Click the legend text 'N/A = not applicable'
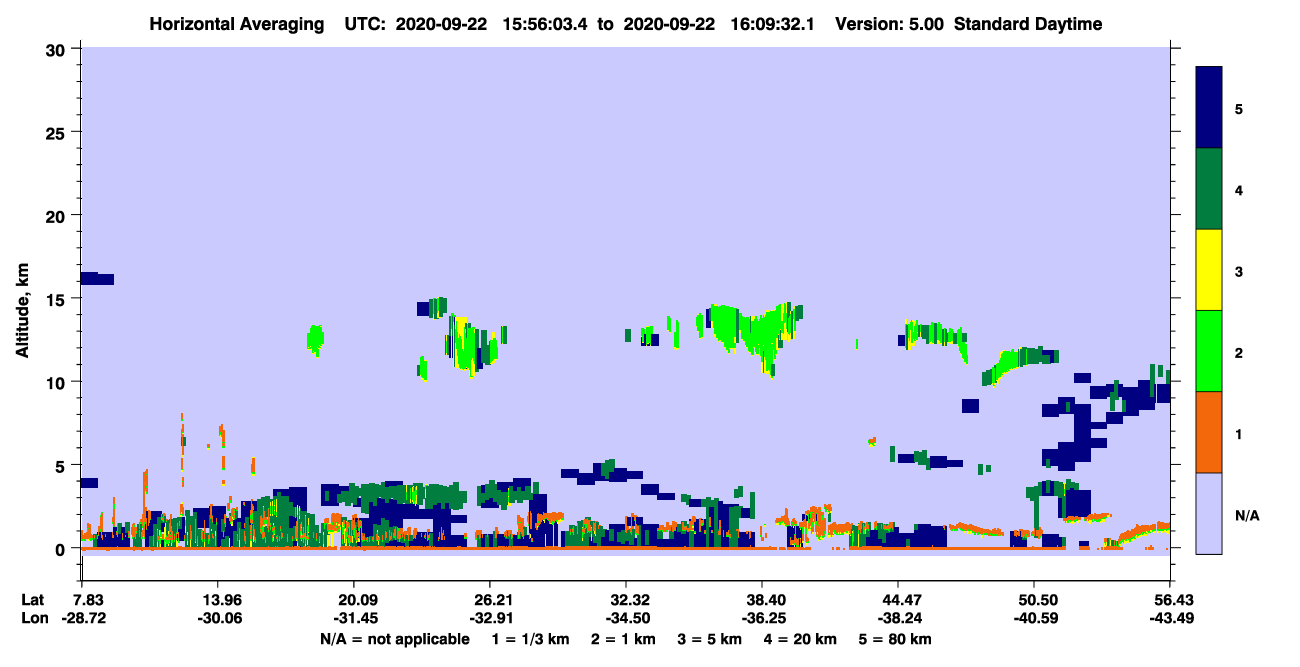Image resolution: width=1300 pixels, height=667 pixels. (394, 639)
